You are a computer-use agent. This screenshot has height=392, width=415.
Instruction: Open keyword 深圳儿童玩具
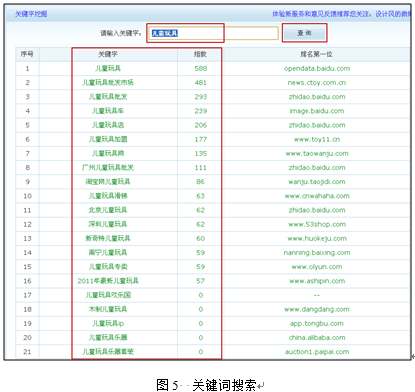(x=108, y=224)
